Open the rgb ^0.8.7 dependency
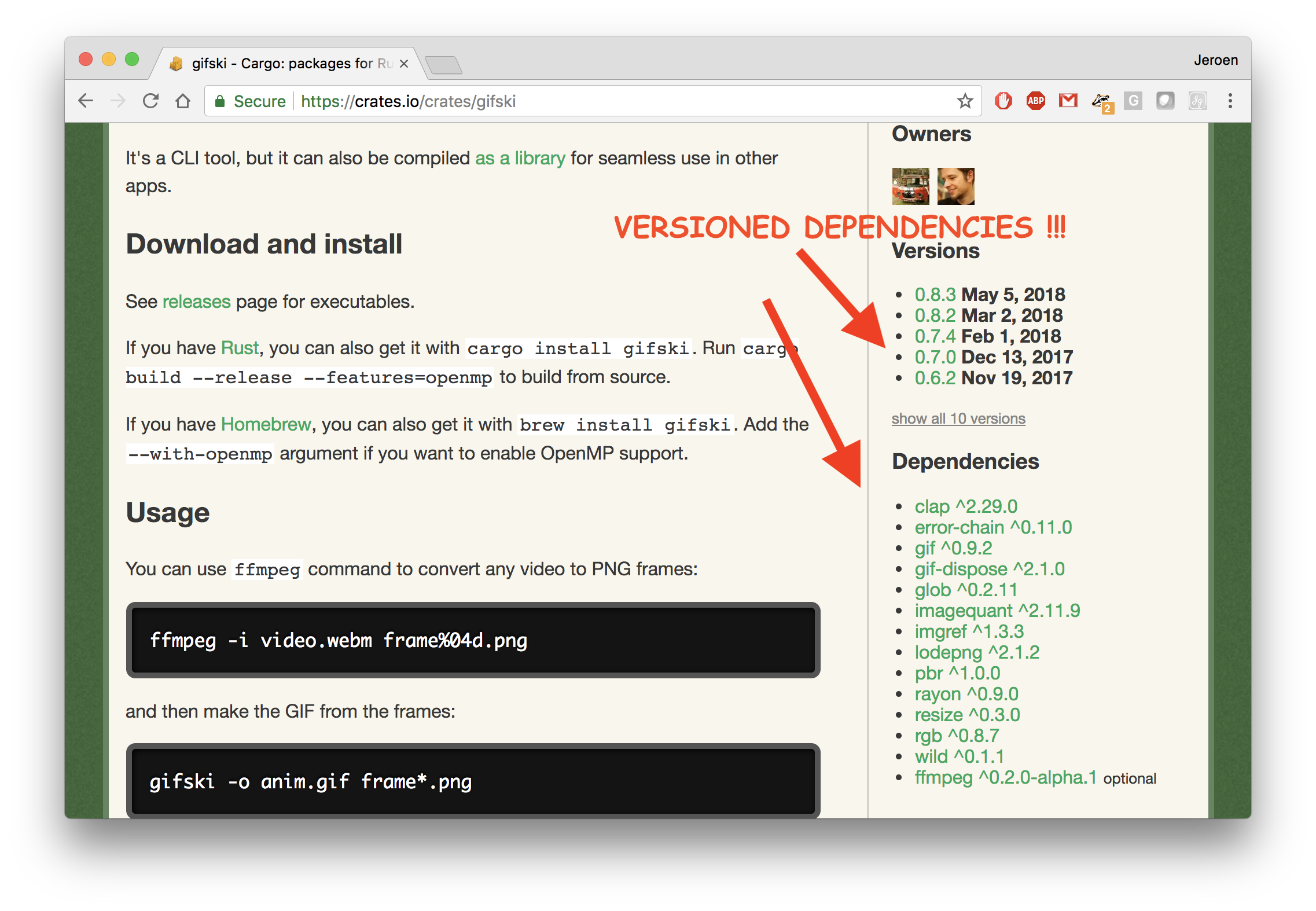Screen dimensions: 1316x911 click(x=957, y=736)
